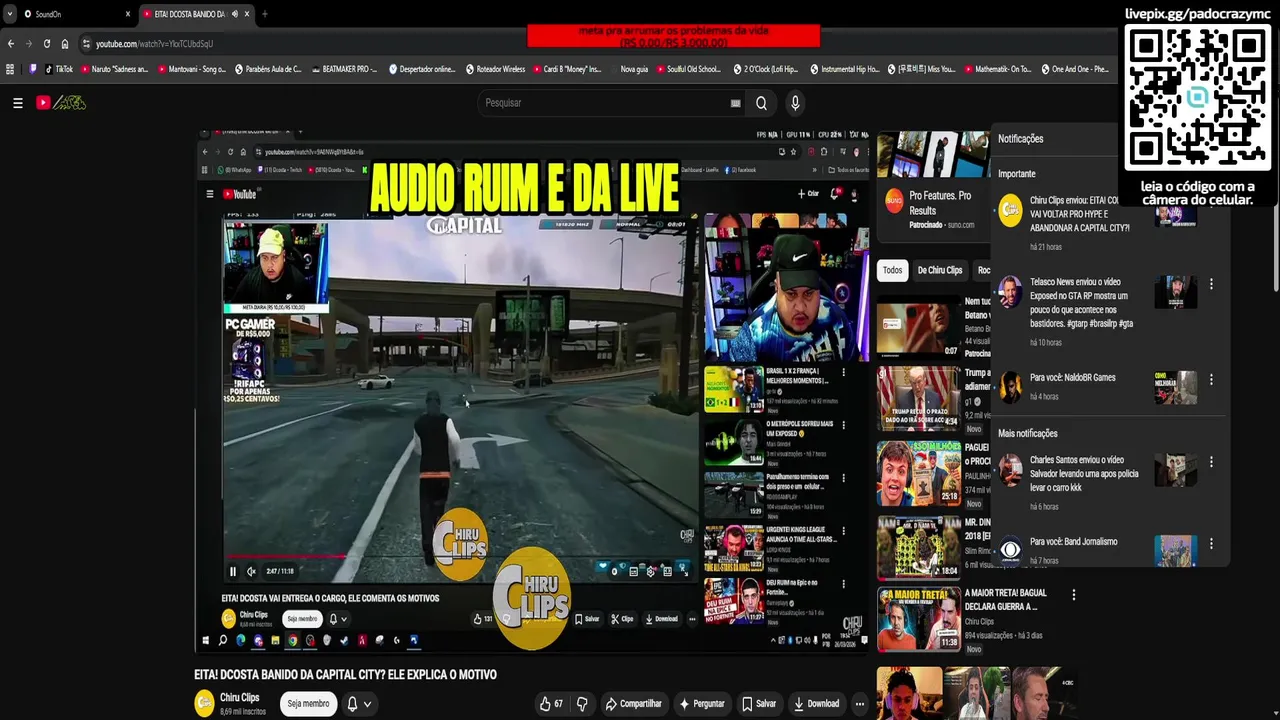Open the Twitch bookmark icon
The width and height of the screenshot is (1280, 720).
pyautogui.click(x=33, y=69)
